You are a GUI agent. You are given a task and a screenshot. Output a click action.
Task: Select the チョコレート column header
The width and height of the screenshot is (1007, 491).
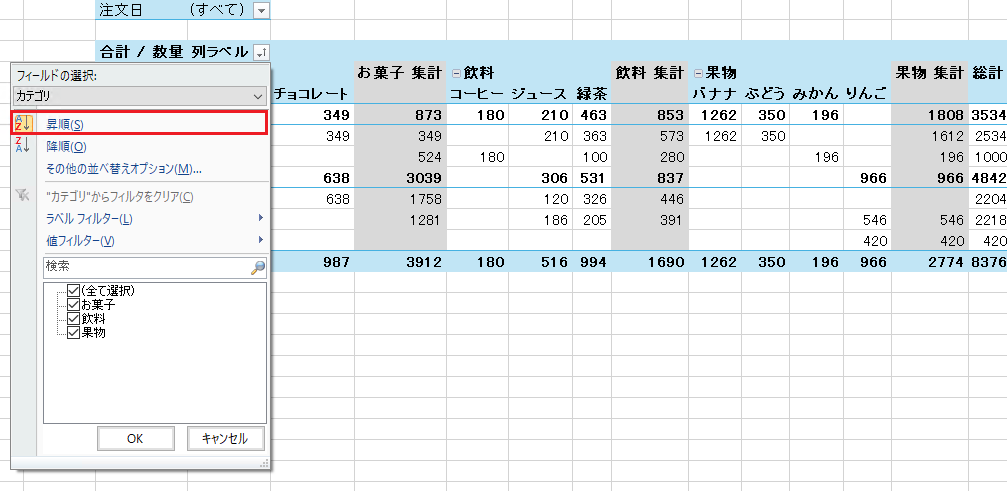point(312,94)
